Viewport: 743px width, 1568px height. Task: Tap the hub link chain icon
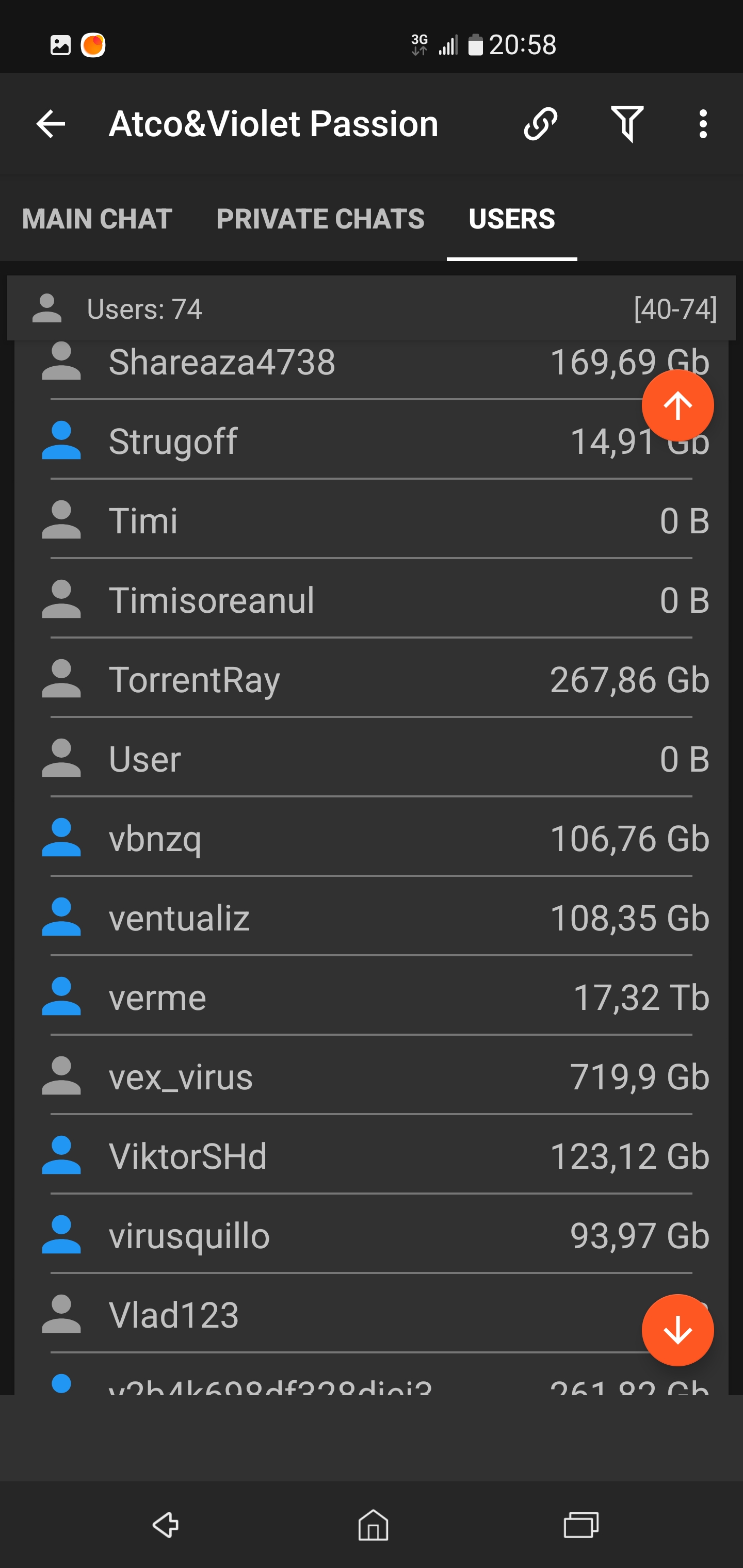tap(540, 124)
